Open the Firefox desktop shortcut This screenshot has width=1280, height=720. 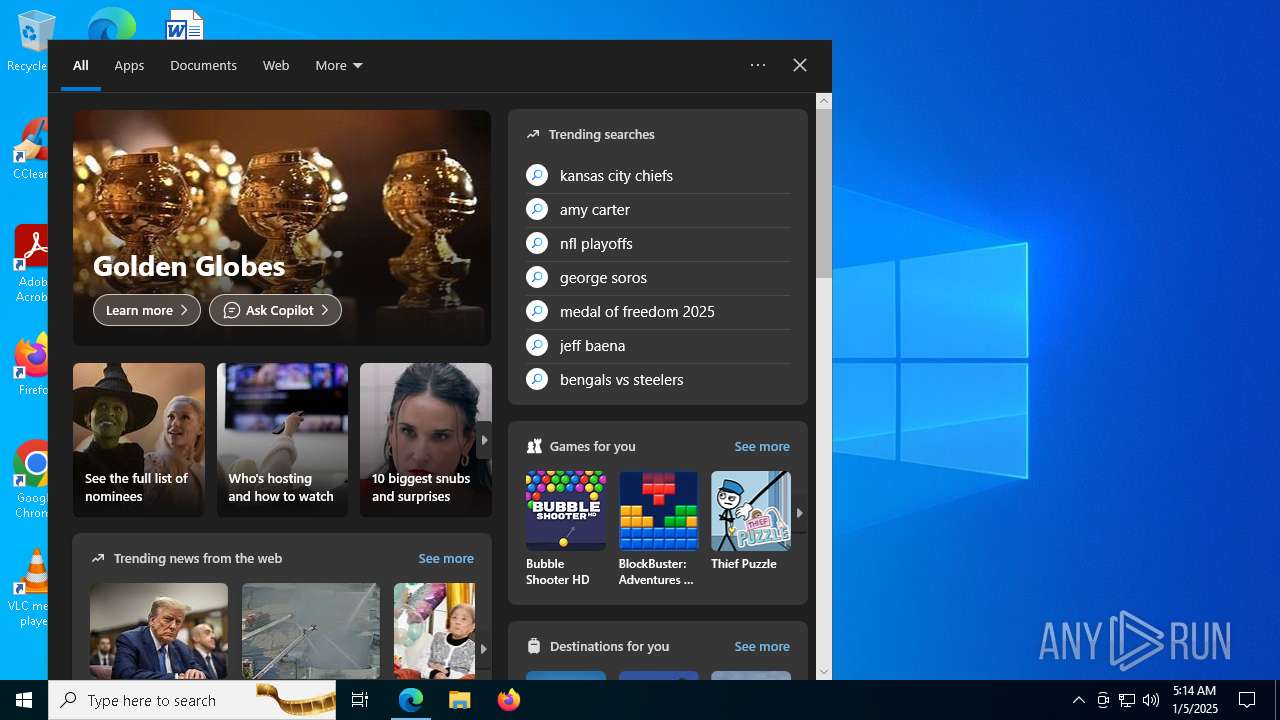[x=32, y=365]
